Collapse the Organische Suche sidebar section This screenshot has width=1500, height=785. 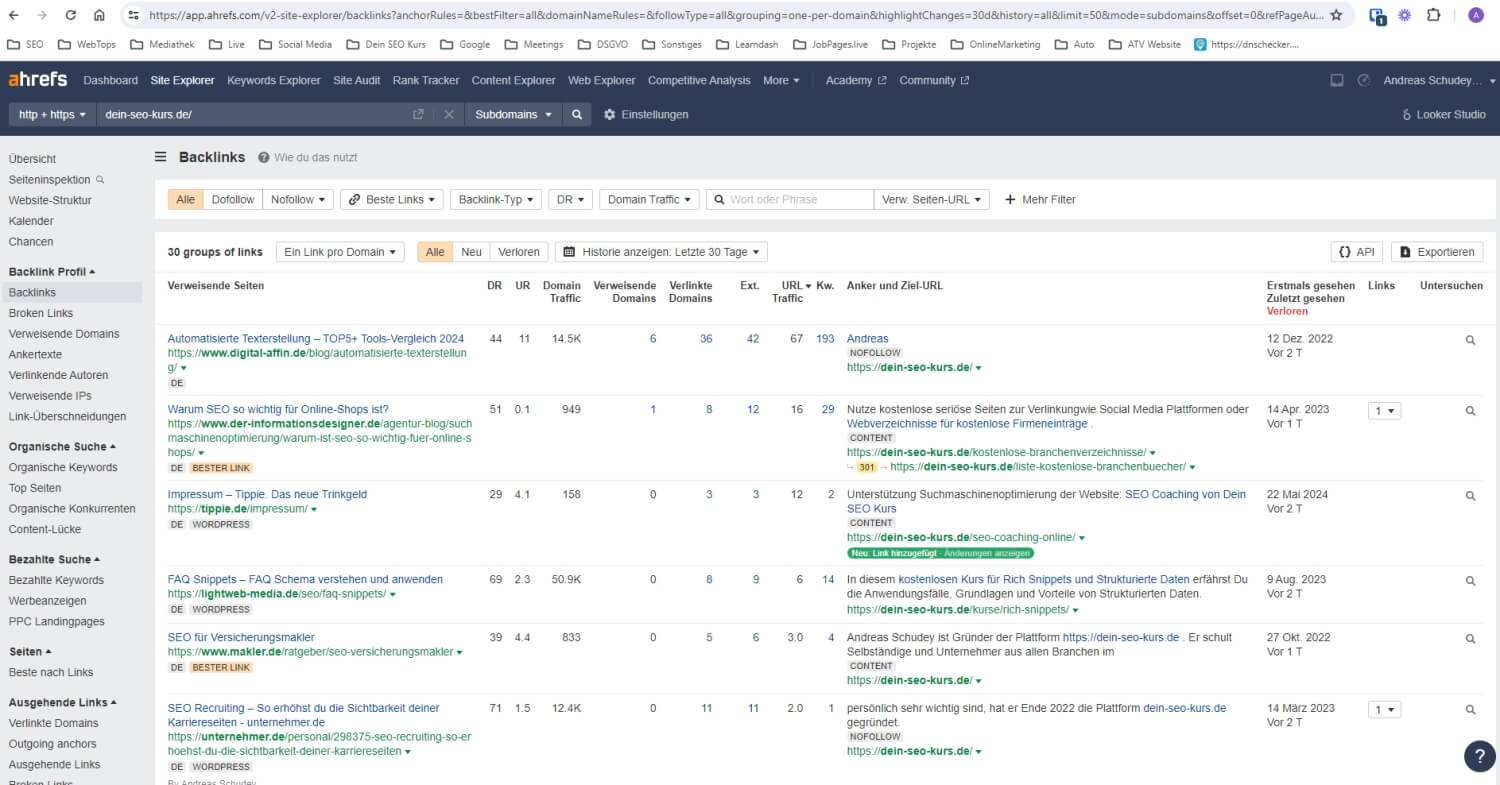62,447
